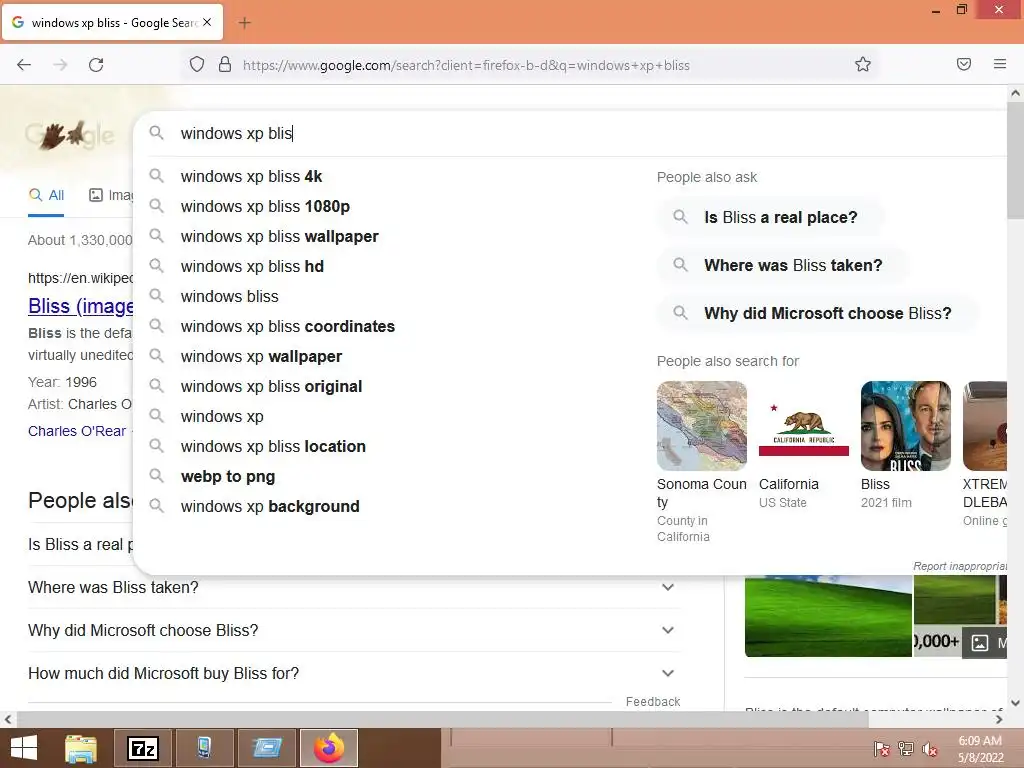Click the scroll down arrow on vertical scrollbar
The width and height of the screenshot is (1024, 768).
[x=1015, y=703]
